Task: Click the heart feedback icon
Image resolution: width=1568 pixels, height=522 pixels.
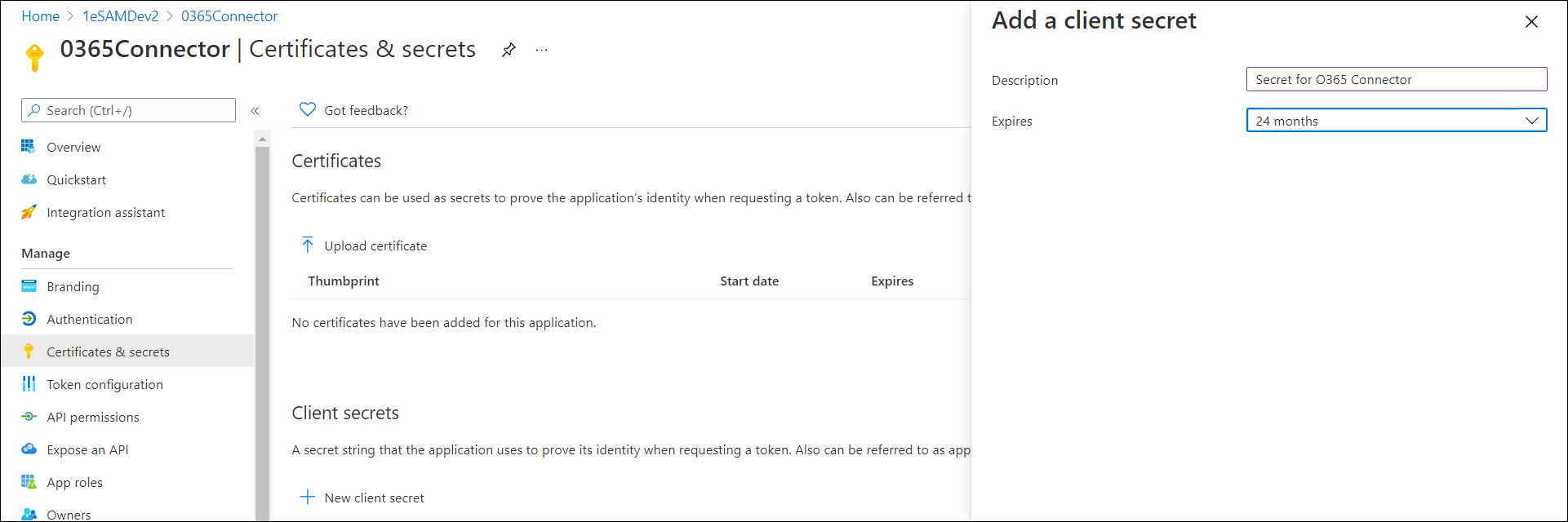Action: point(307,110)
